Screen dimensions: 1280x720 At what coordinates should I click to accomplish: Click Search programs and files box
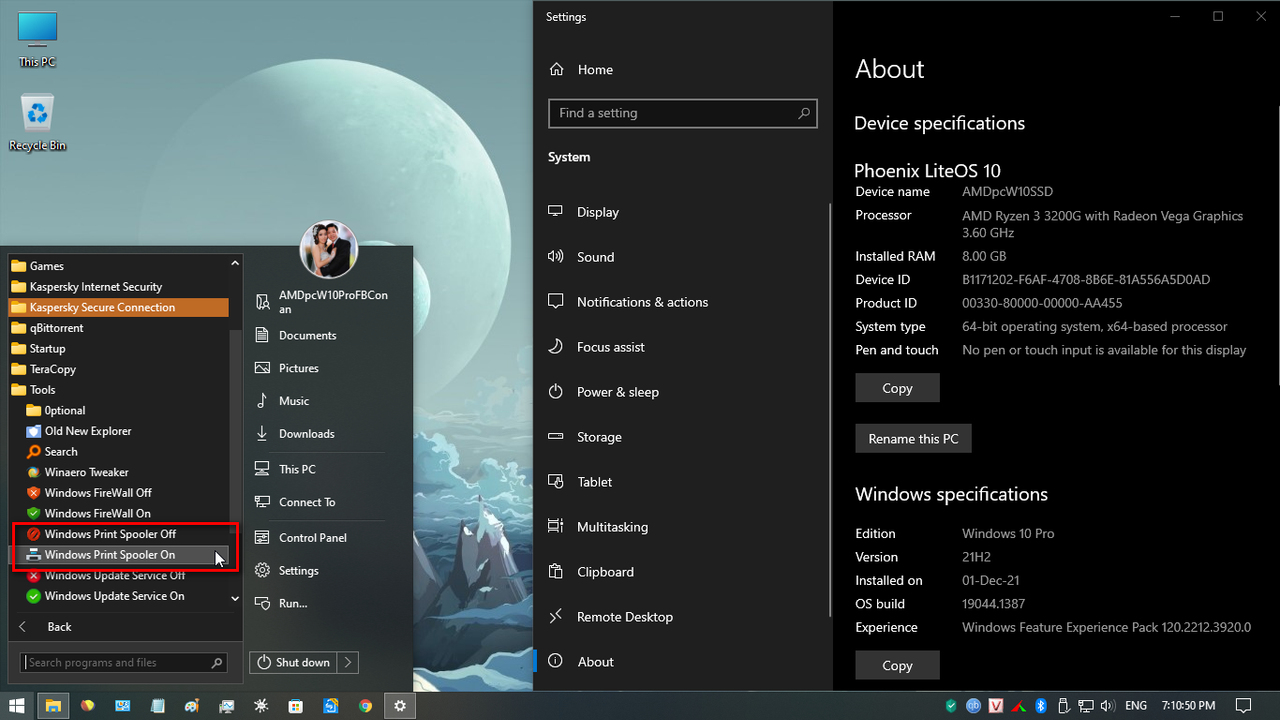pyautogui.click(x=124, y=662)
